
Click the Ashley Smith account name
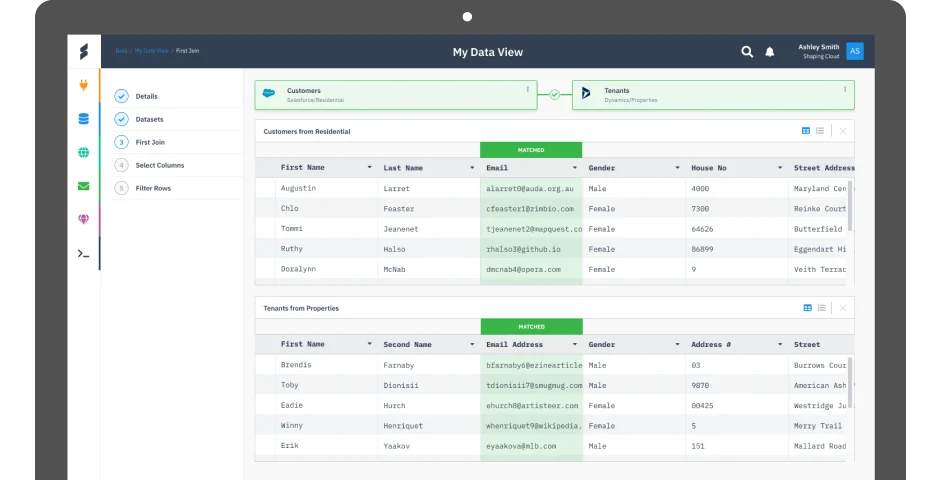(818, 47)
